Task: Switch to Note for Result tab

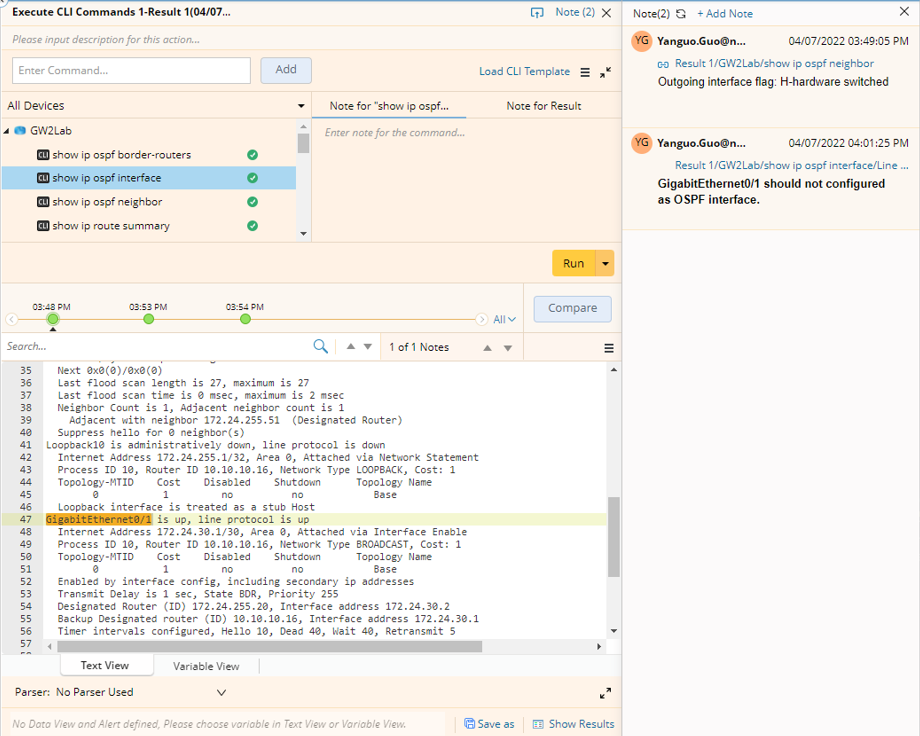Action: pyautogui.click(x=544, y=106)
